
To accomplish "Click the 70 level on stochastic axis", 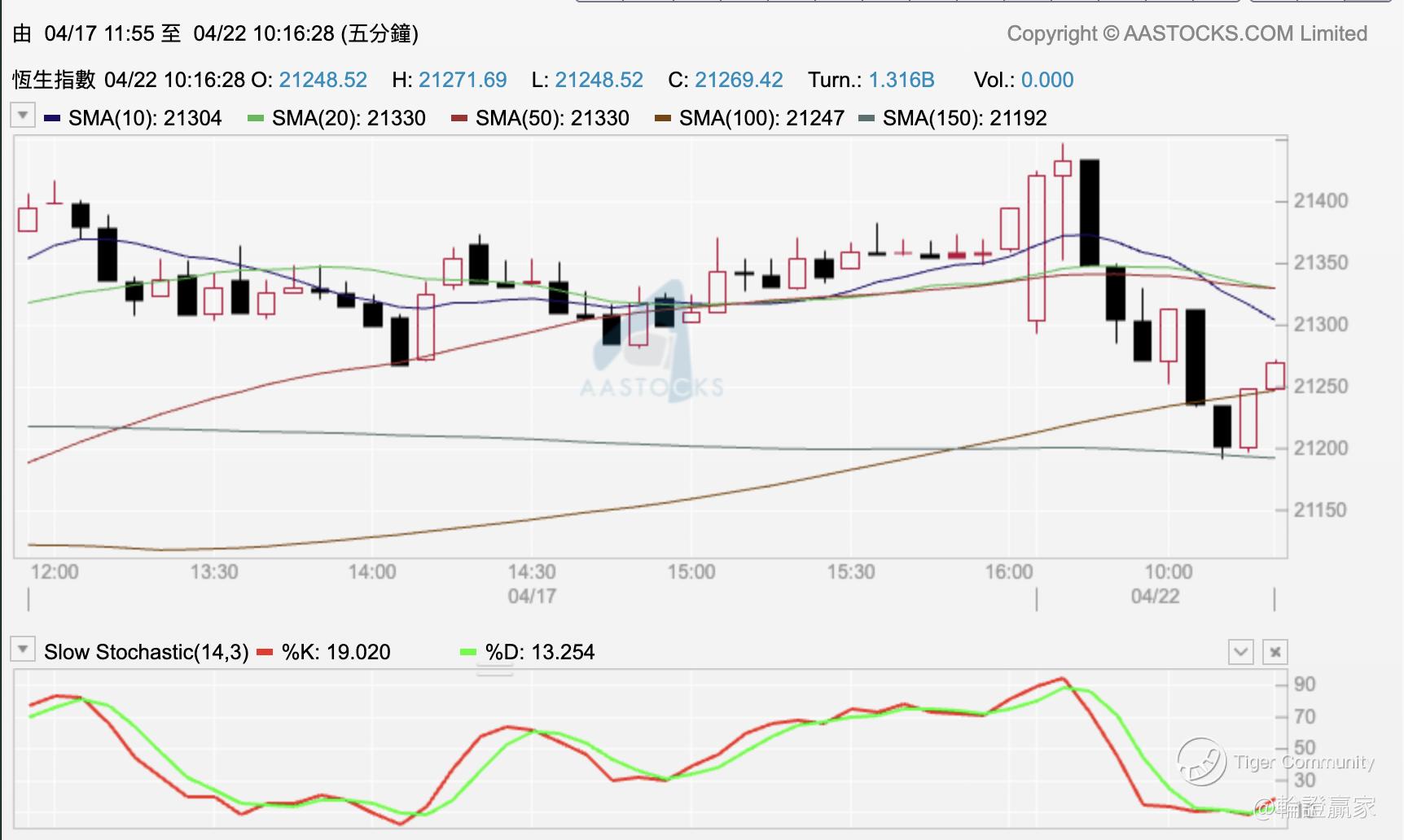I will pyautogui.click(x=1305, y=716).
